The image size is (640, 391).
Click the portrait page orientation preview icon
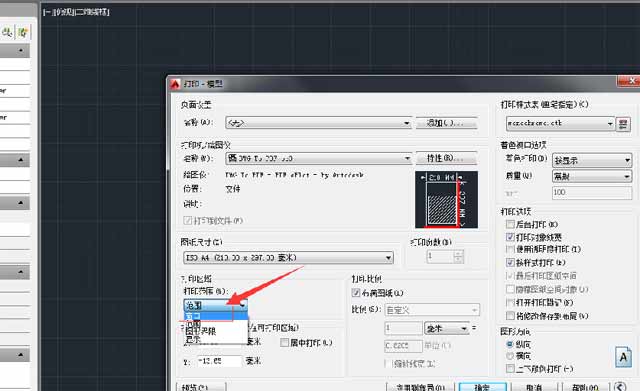pos(623,357)
